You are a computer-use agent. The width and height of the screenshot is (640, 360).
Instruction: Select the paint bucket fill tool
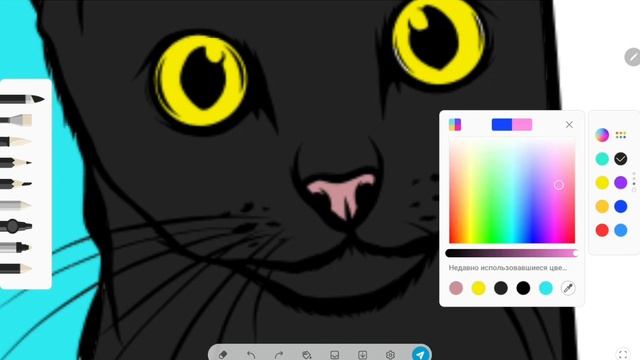click(307, 355)
